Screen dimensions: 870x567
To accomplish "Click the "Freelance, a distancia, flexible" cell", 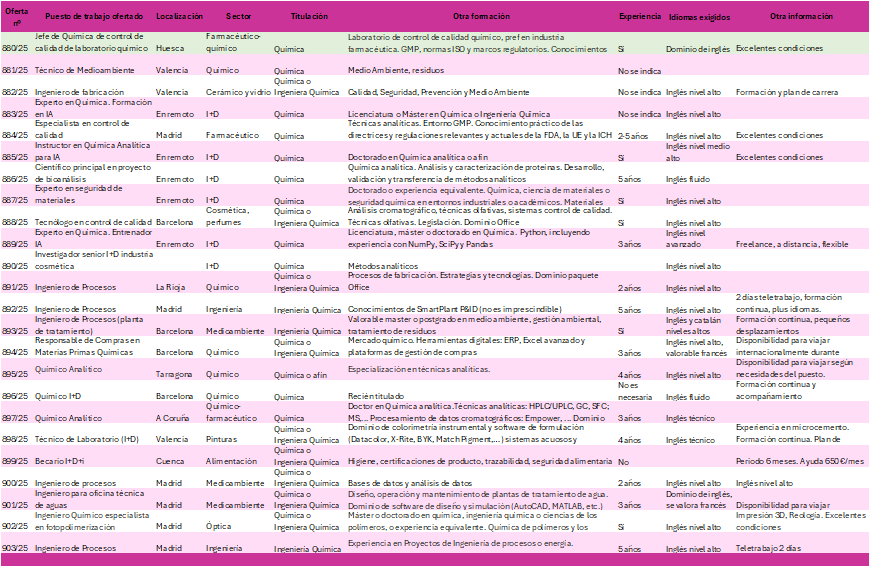I will (792, 244).
